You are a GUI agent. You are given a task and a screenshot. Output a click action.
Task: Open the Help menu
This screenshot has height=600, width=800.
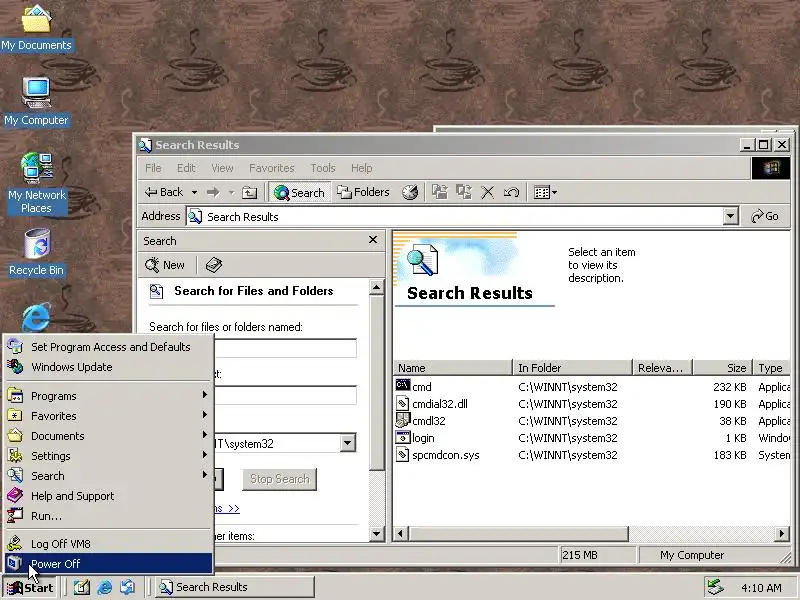pyautogui.click(x=361, y=168)
